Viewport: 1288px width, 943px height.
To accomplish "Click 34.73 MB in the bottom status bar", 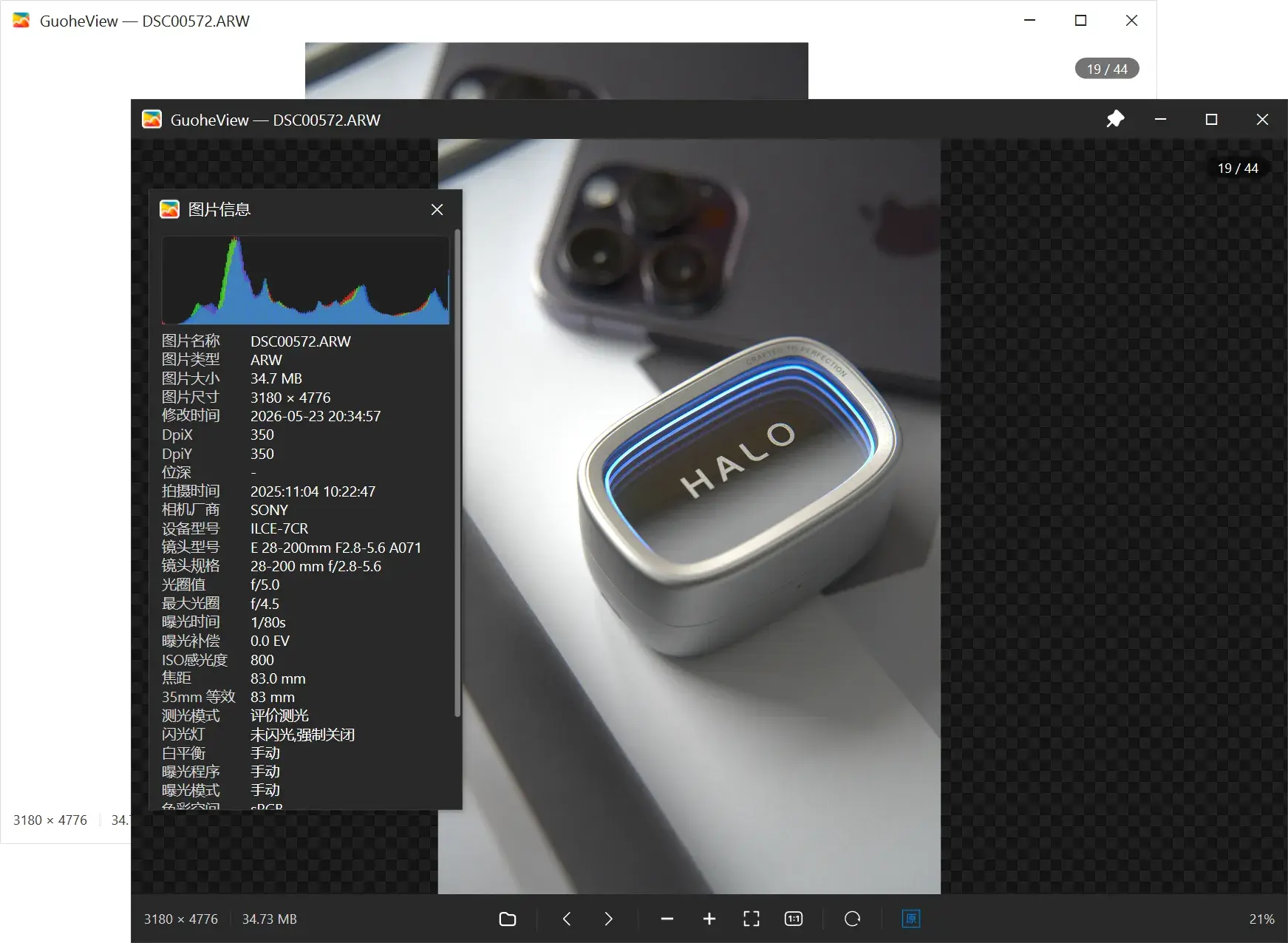I will pyautogui.click(x=270, y=919).
